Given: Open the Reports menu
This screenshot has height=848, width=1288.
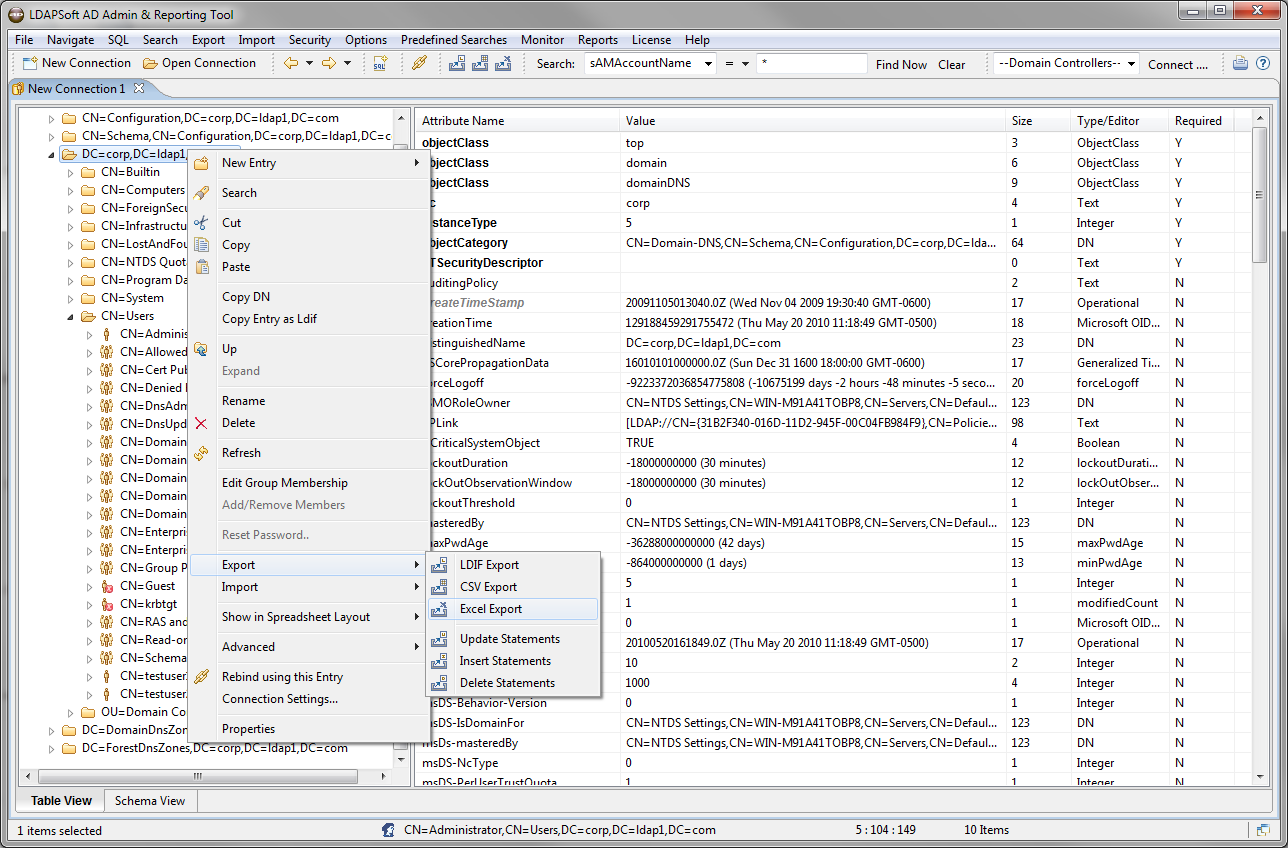Looking at the screenshot, I should click(598, 40).
